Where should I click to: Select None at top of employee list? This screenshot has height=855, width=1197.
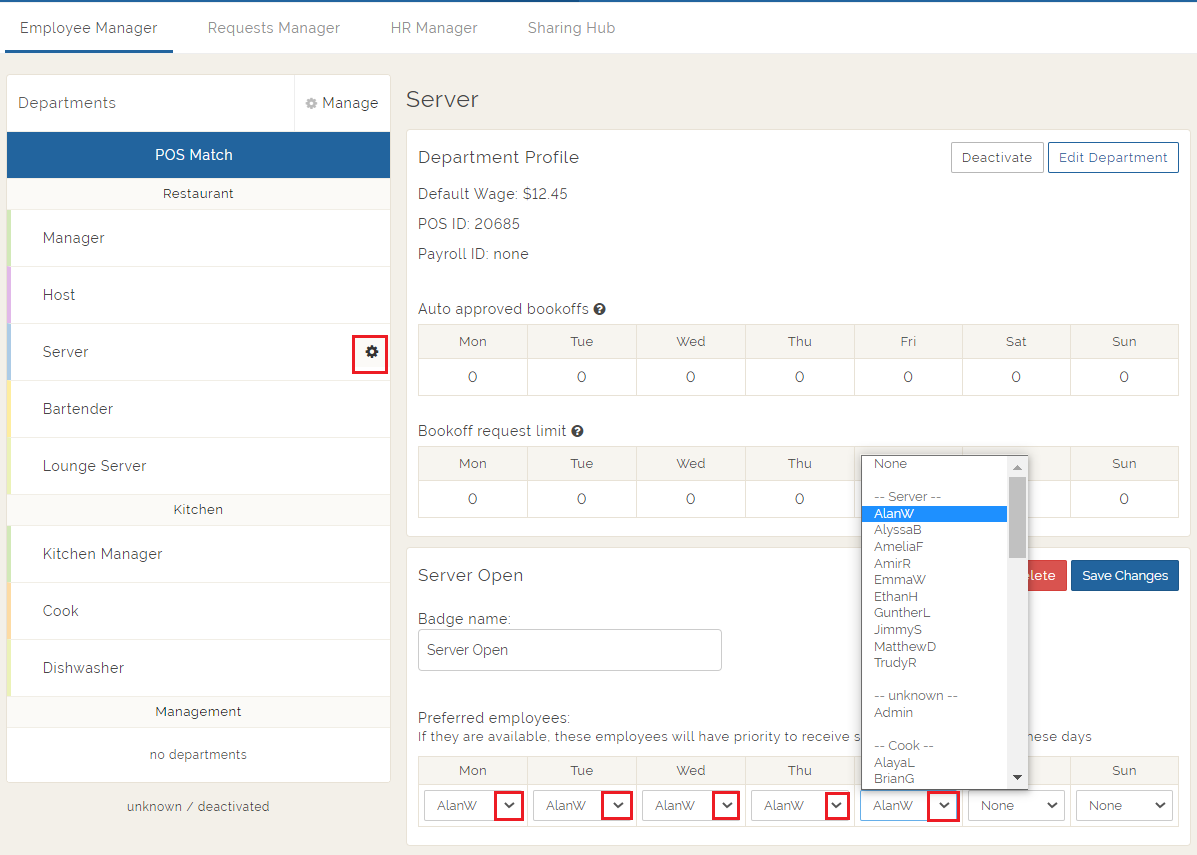click(x=890, y=463)
